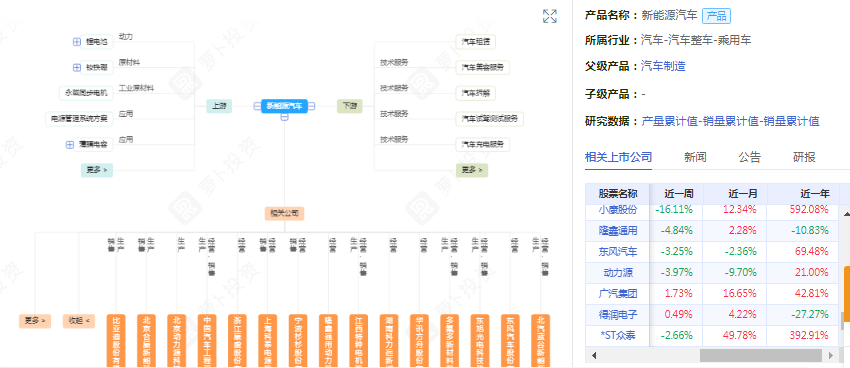Open the 多氟多新材料 company node

(x=450, y=341)
